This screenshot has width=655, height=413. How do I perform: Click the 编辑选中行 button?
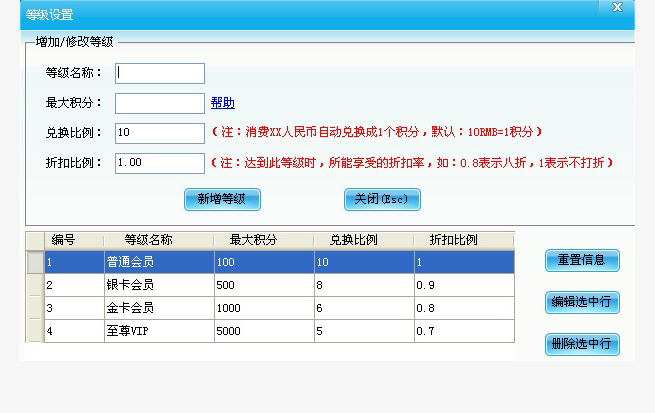coord(582,302)
